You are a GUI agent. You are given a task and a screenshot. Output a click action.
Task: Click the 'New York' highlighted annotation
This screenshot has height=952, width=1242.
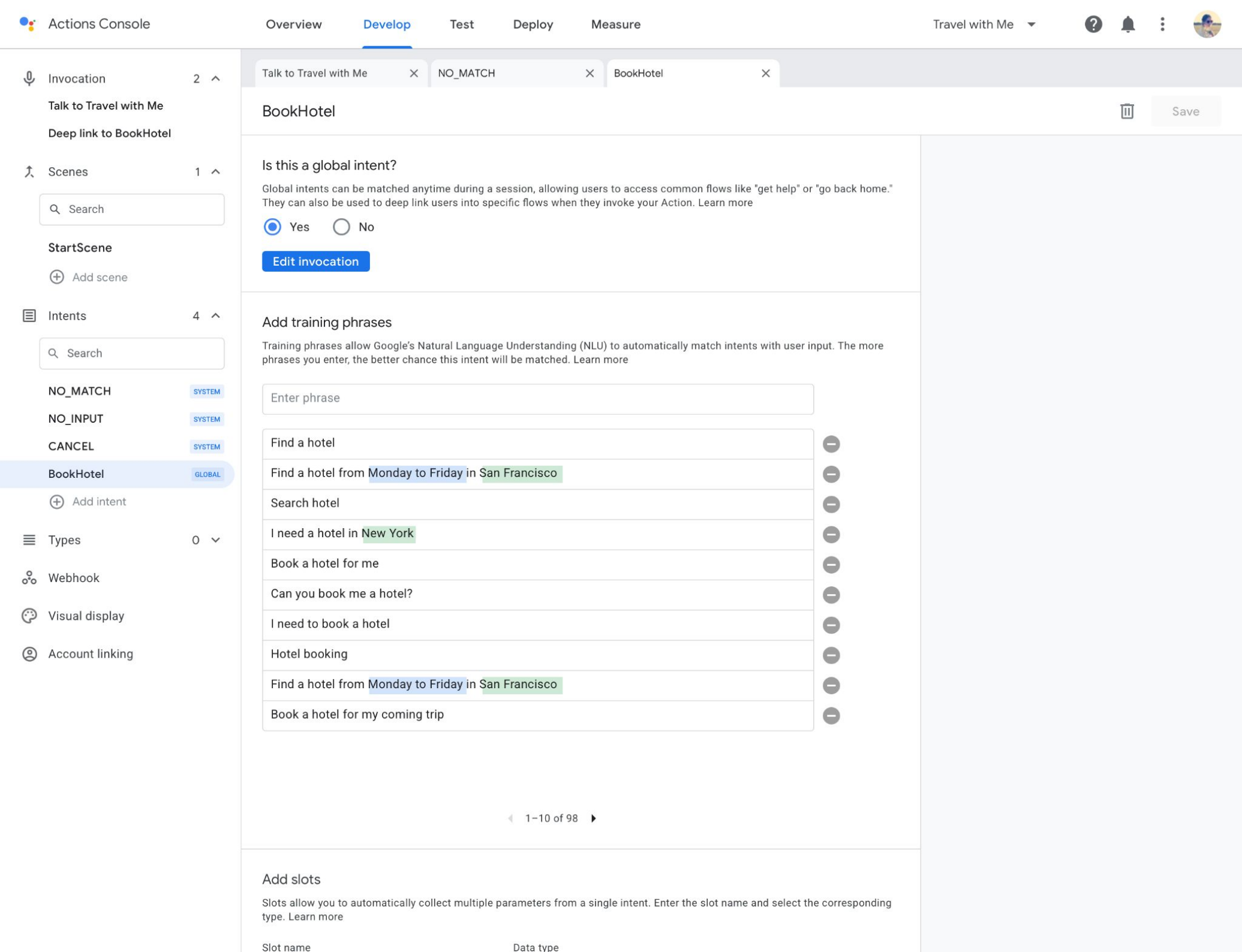(387, 534)
